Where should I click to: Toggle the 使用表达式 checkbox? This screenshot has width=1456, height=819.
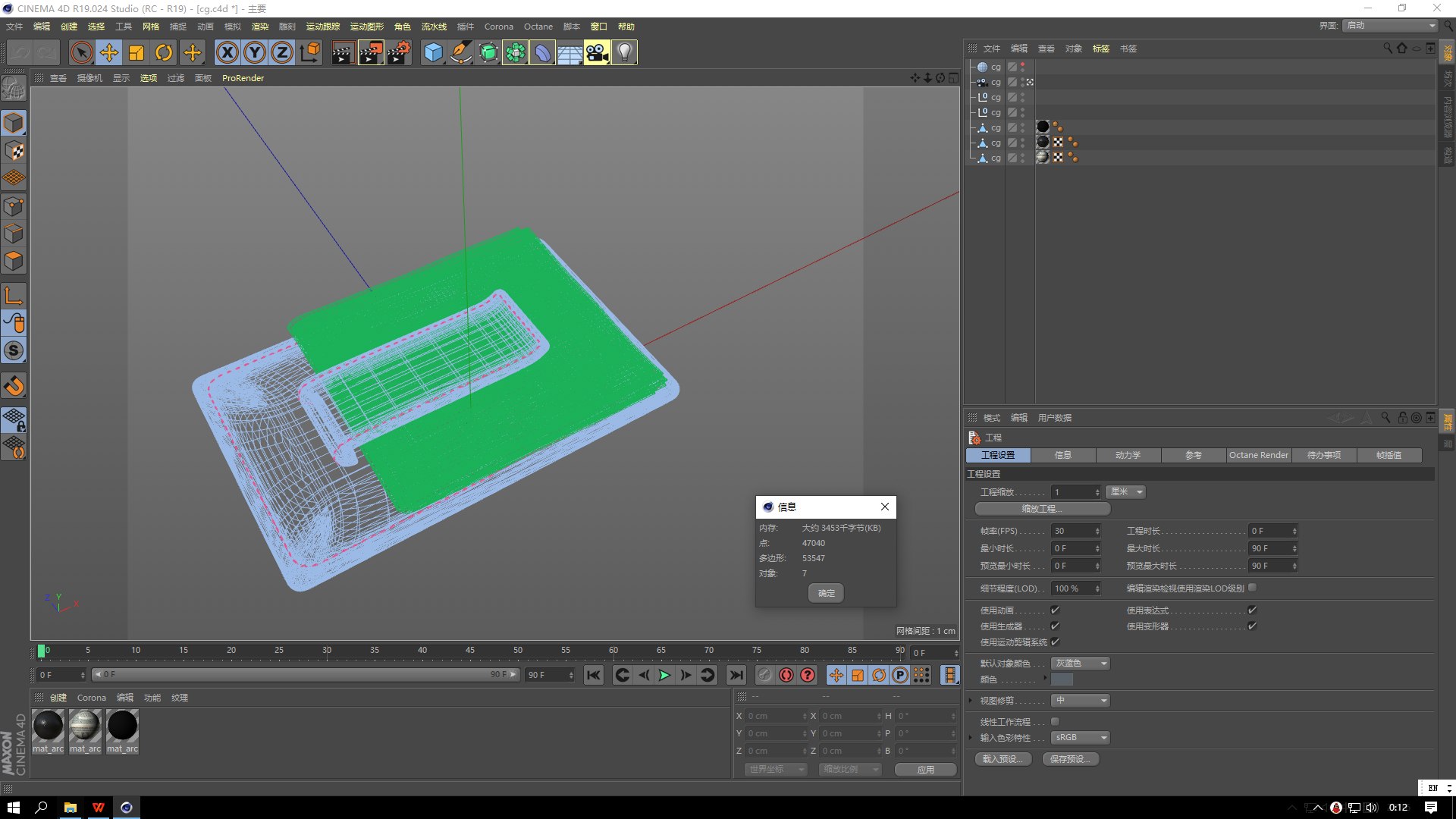click(1252, 610)
